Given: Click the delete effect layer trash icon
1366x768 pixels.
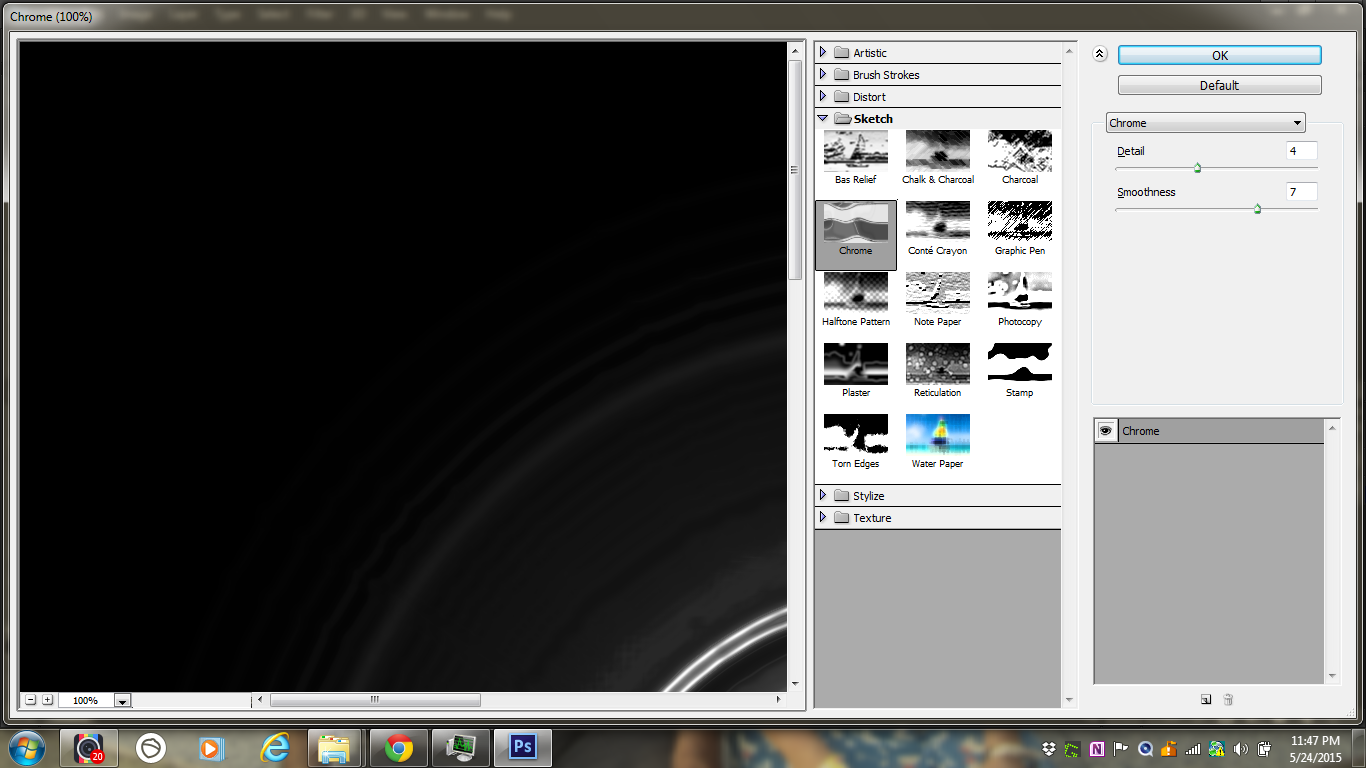Looking at the screenshot, I should pyautogui.click(x=1228, y=700).
